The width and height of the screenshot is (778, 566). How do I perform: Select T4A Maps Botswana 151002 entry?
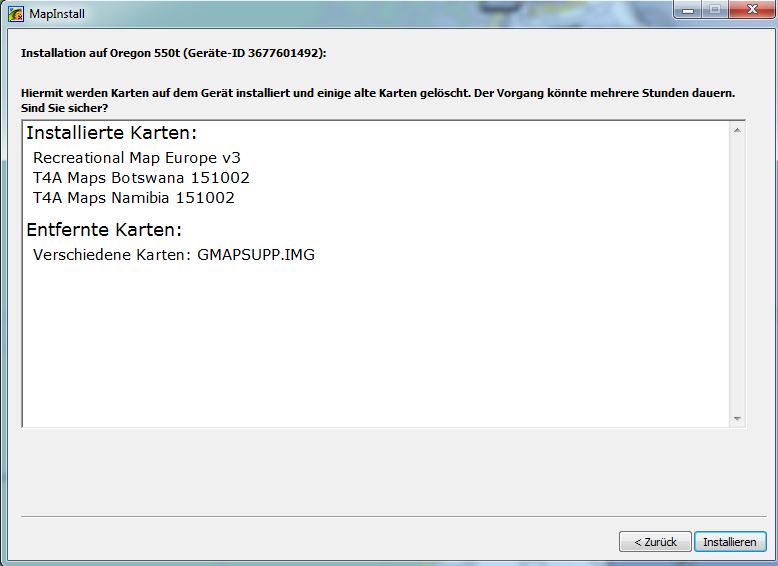click(x=141, y=178)
